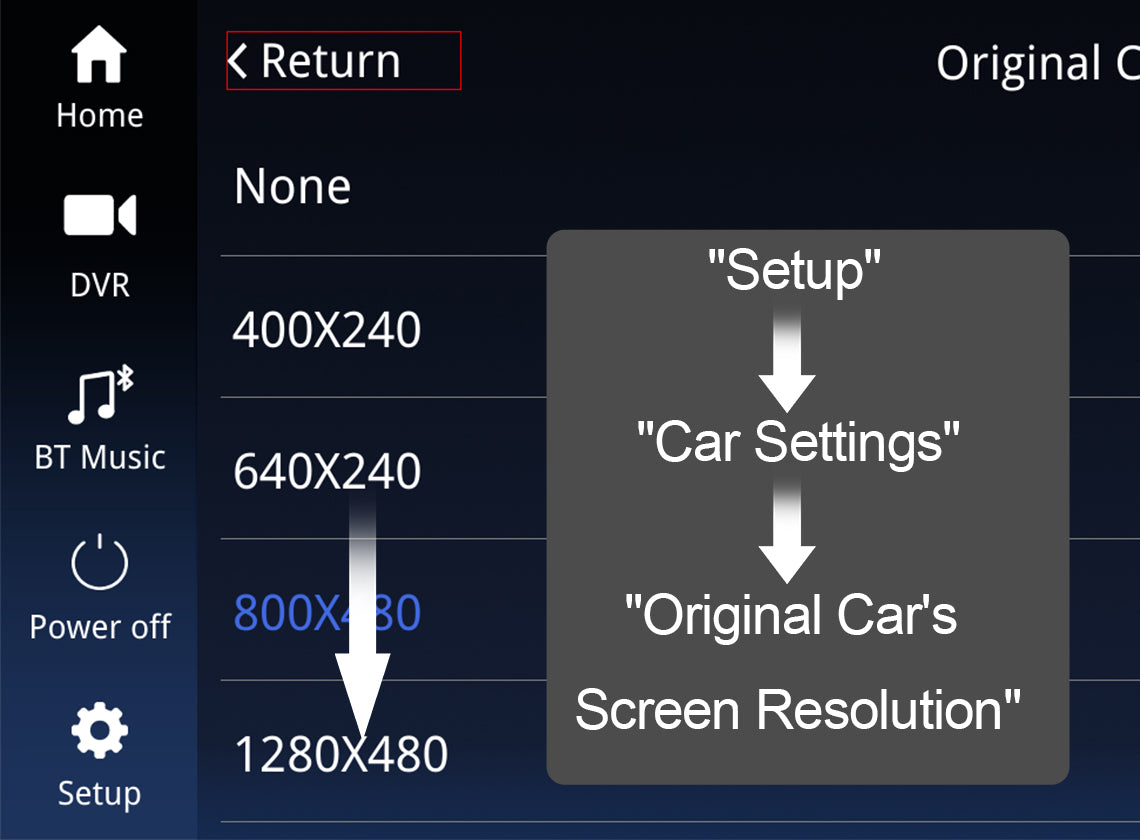Select the None resolution option
Image resolution: width=1140 pixels, height=840 pixels.
coord(292,187)
